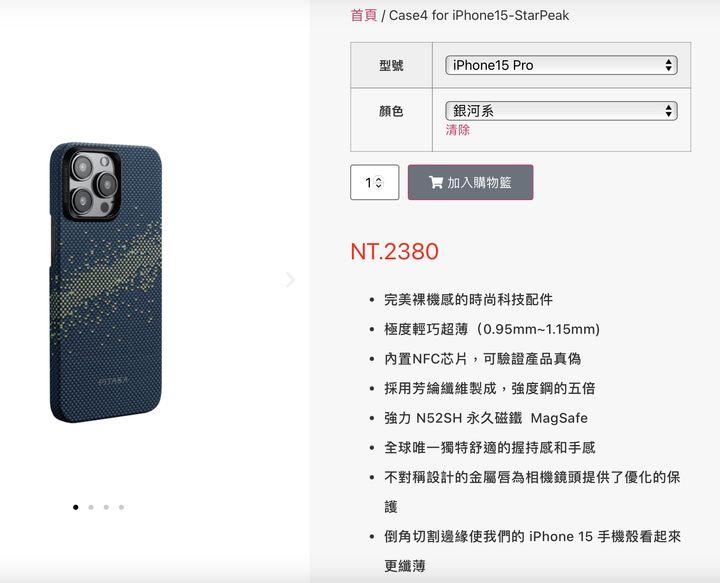Viewport: 720px width, 583px height.
Task: Show next image with right chevron
Action: click(290, 280)
